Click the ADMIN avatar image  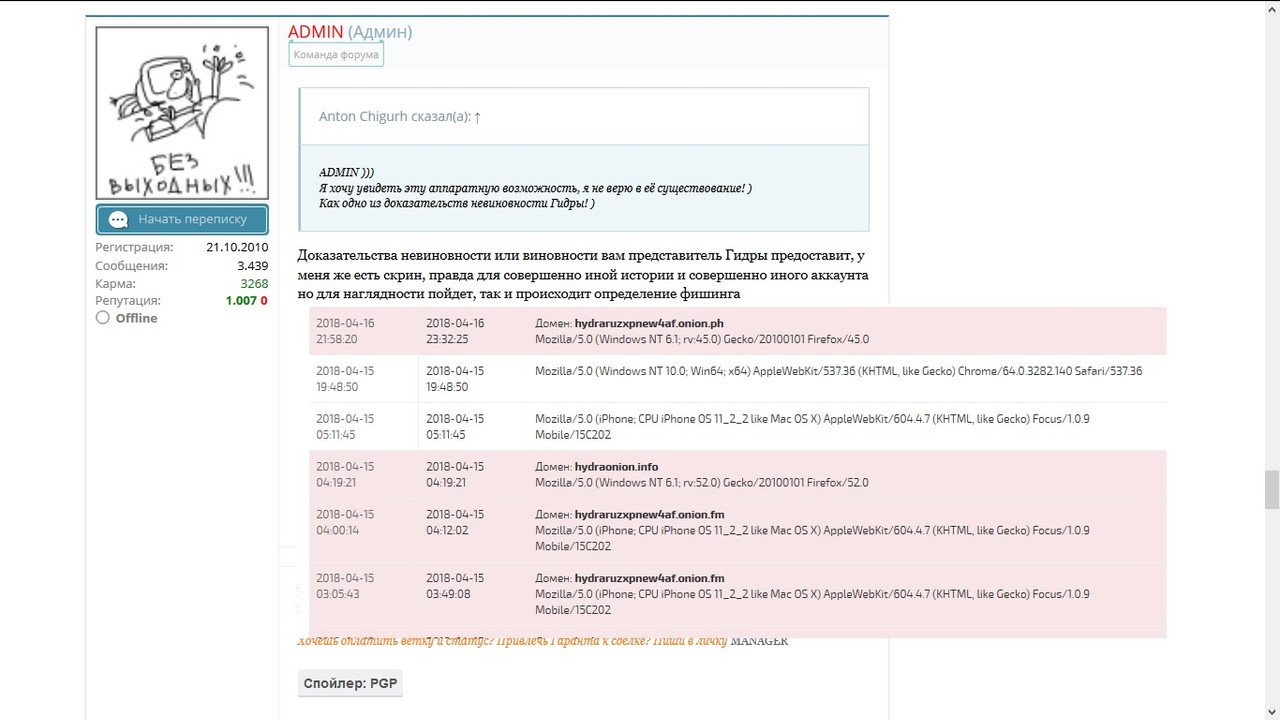point(182,113)
